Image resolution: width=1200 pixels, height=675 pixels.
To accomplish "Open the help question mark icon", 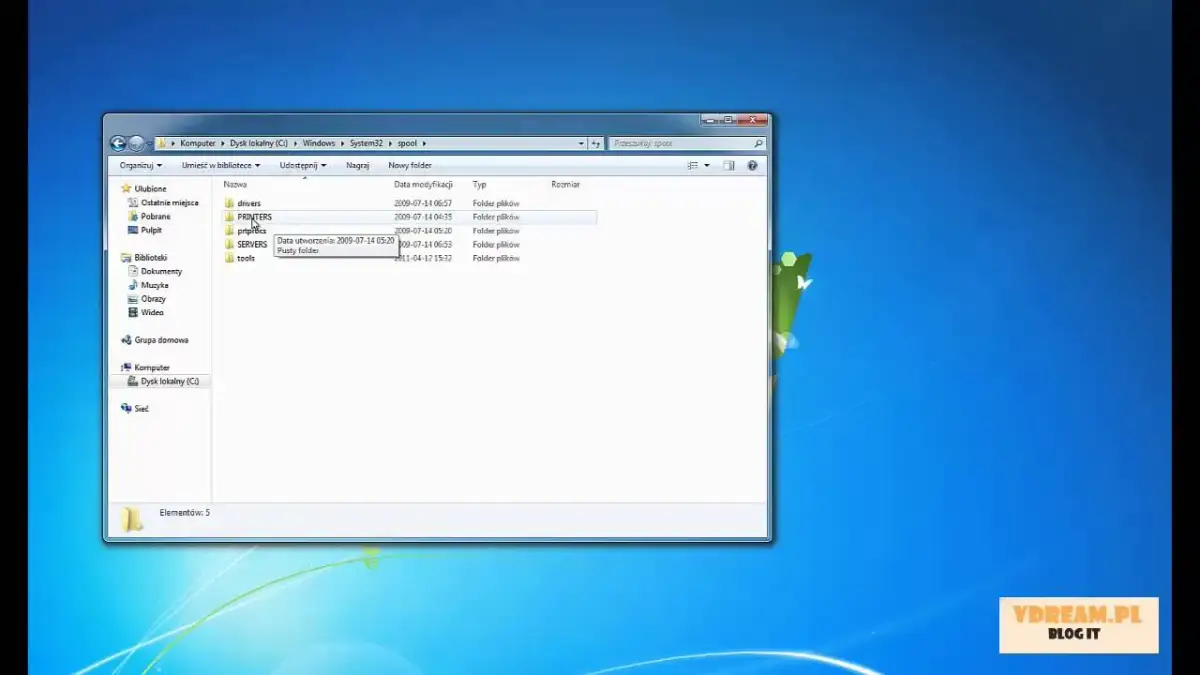I will 752,166.
